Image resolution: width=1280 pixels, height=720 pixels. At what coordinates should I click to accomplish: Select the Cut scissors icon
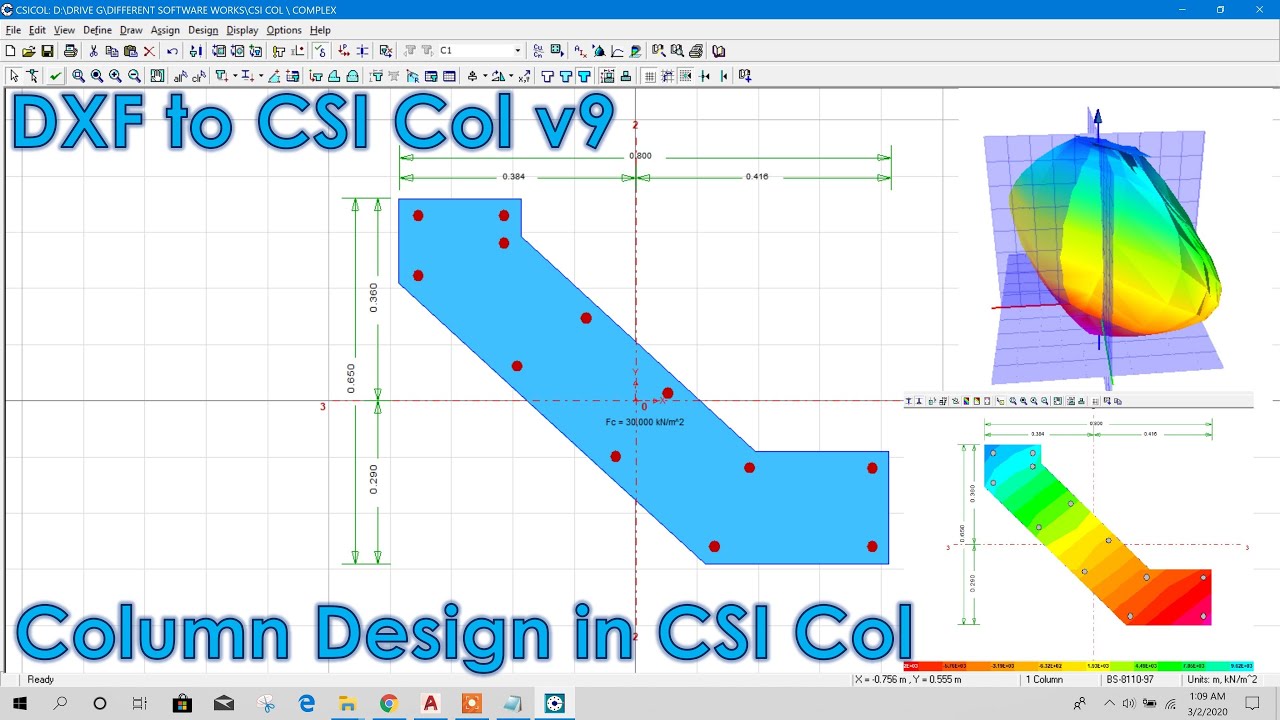click(92, 50)
